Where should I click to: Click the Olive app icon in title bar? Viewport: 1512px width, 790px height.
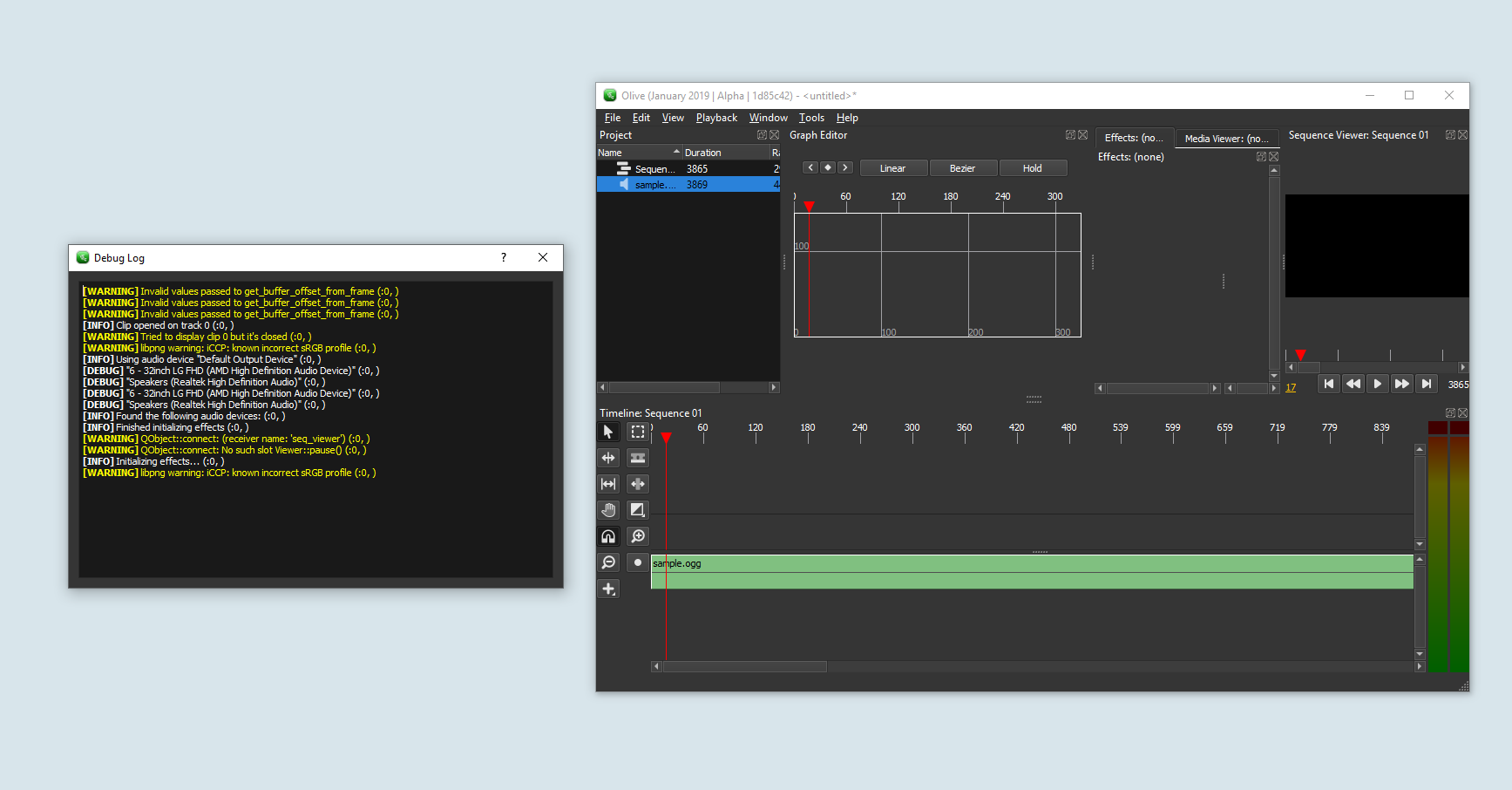tap(610, 96)
